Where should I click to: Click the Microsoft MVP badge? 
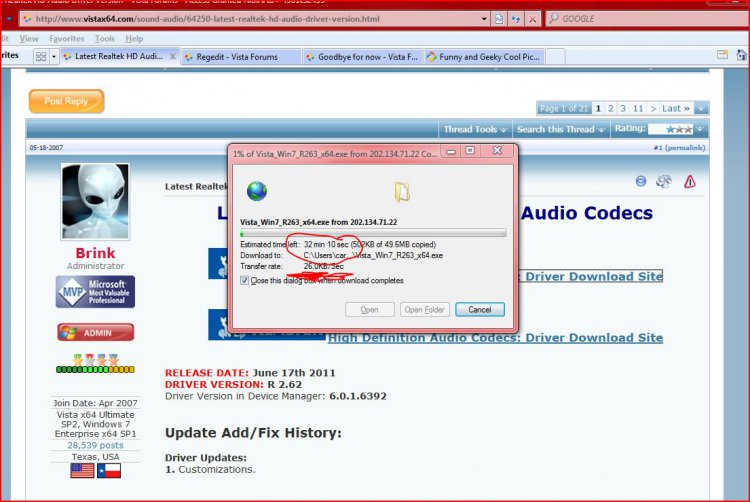95,292
